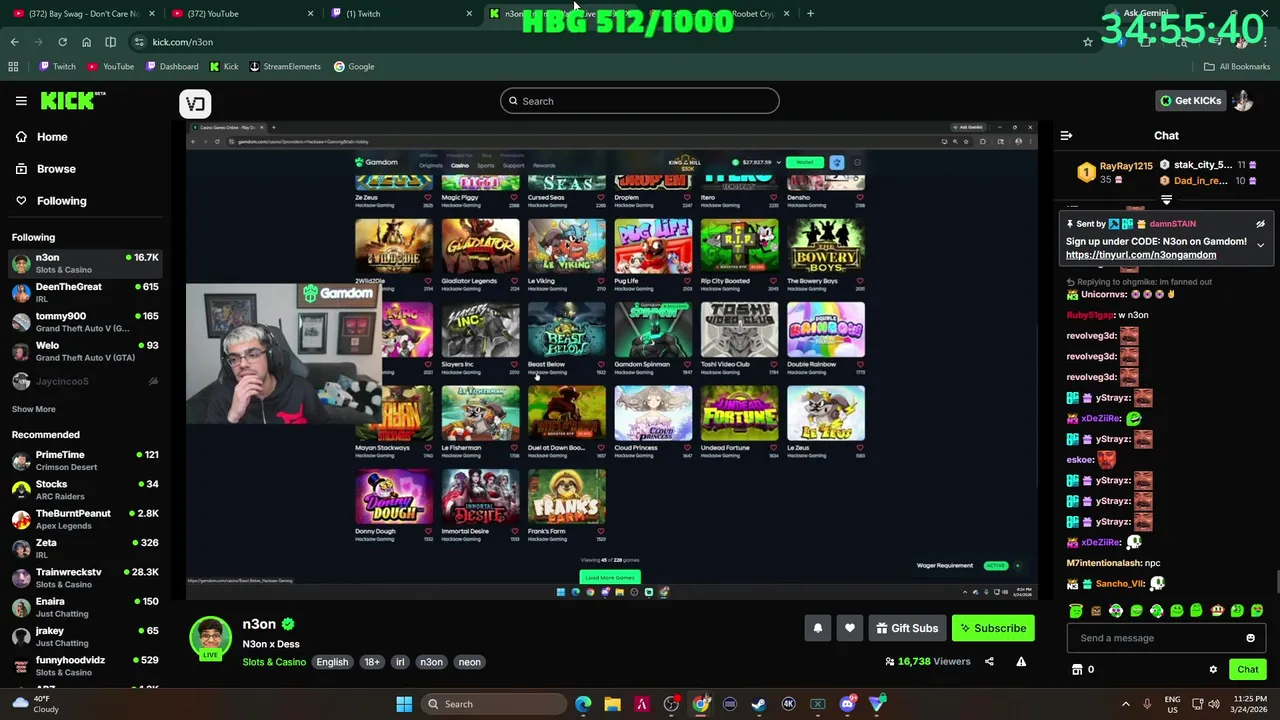Expand the pinned message chevron
The image size is (1280, 720).
point(1260,245)
